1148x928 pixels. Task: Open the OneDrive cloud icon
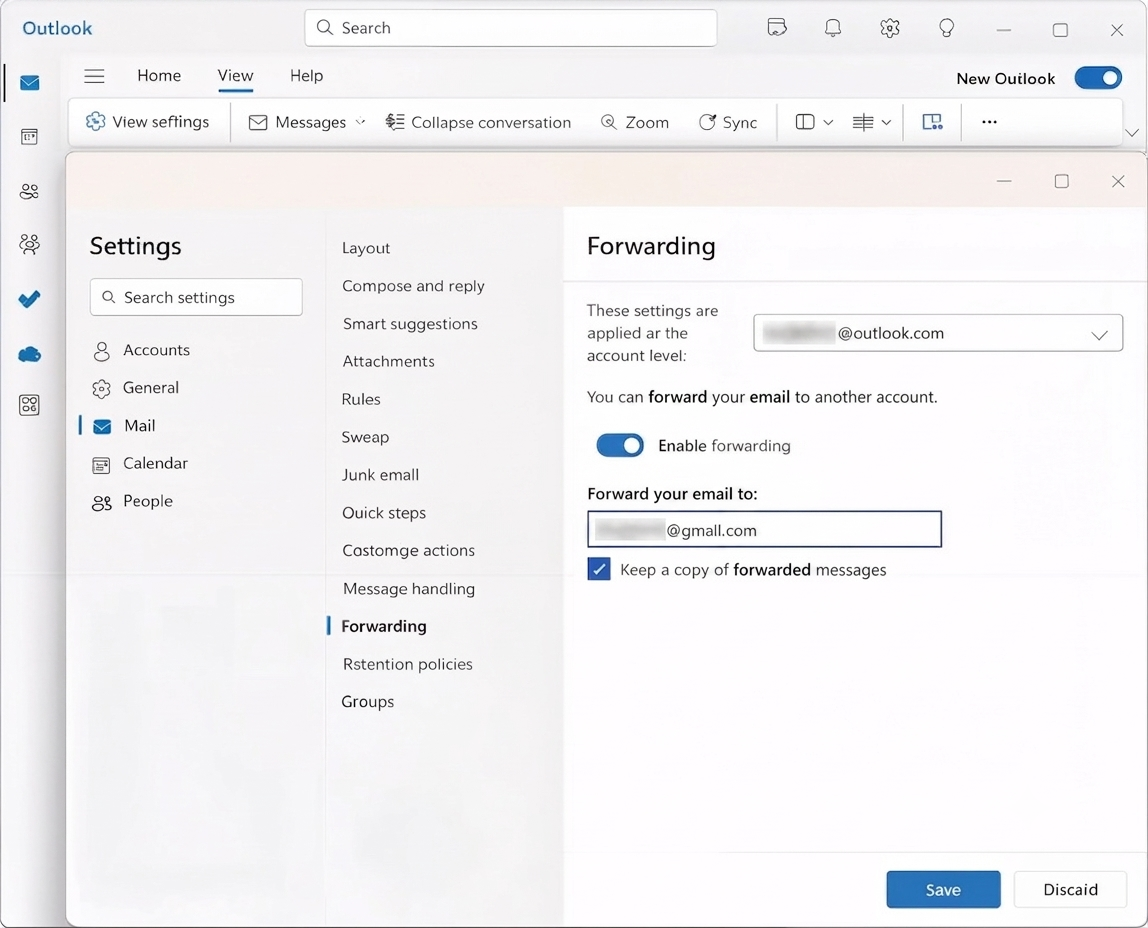(x=29, y=355)
